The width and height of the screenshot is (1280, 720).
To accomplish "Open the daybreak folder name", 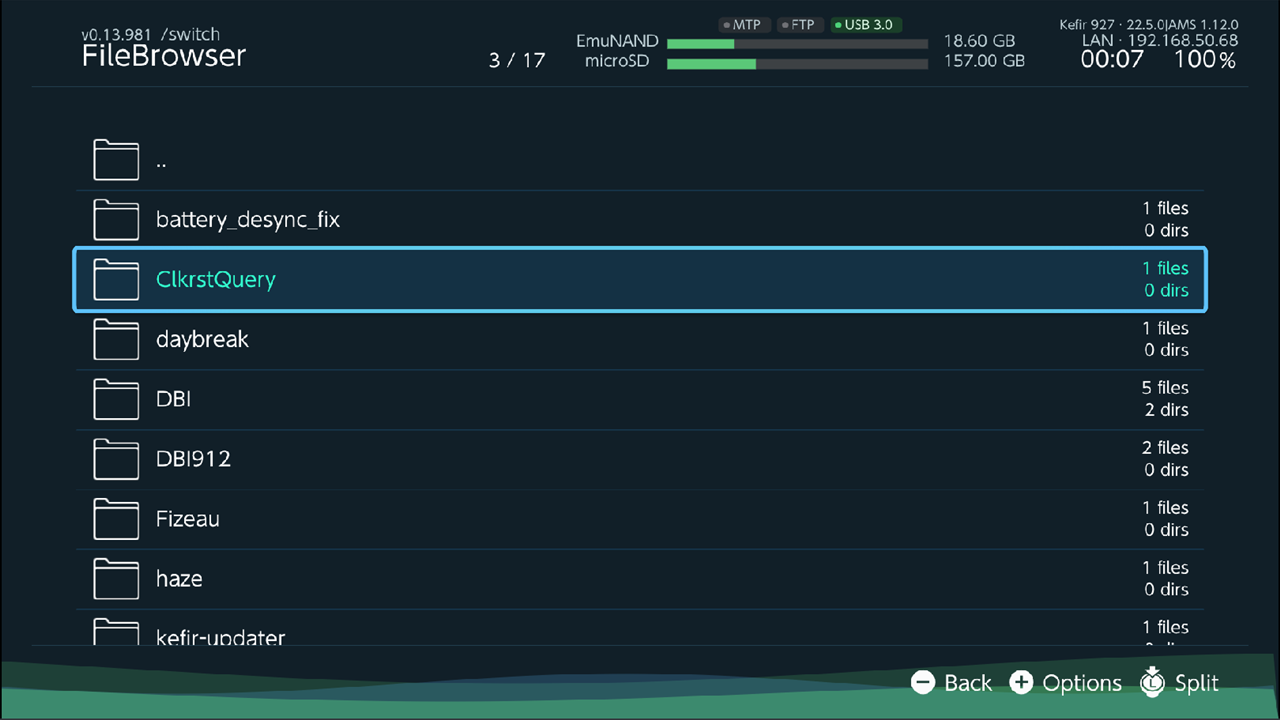I will click(202, 340).
